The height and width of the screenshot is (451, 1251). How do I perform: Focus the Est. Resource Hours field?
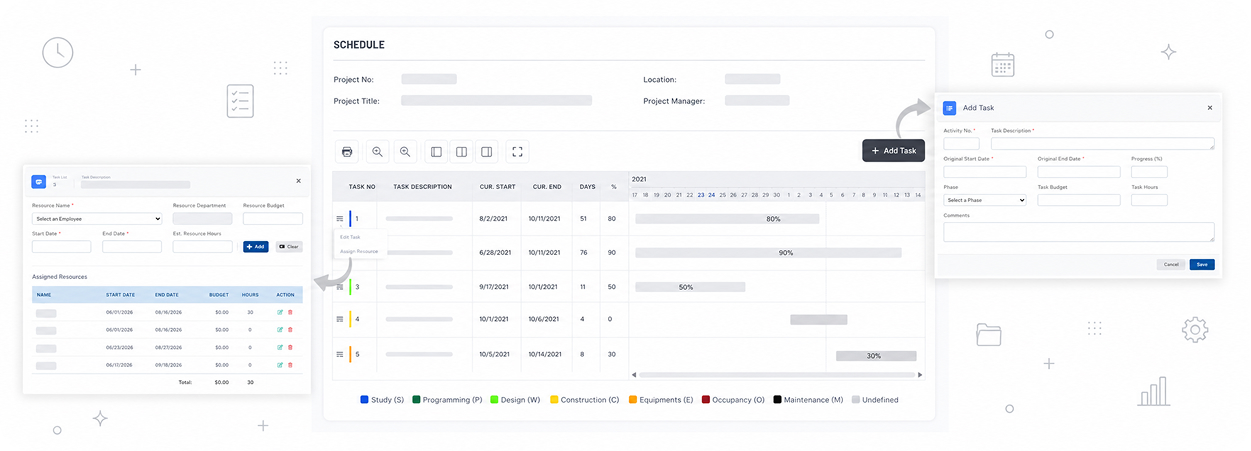203,246
